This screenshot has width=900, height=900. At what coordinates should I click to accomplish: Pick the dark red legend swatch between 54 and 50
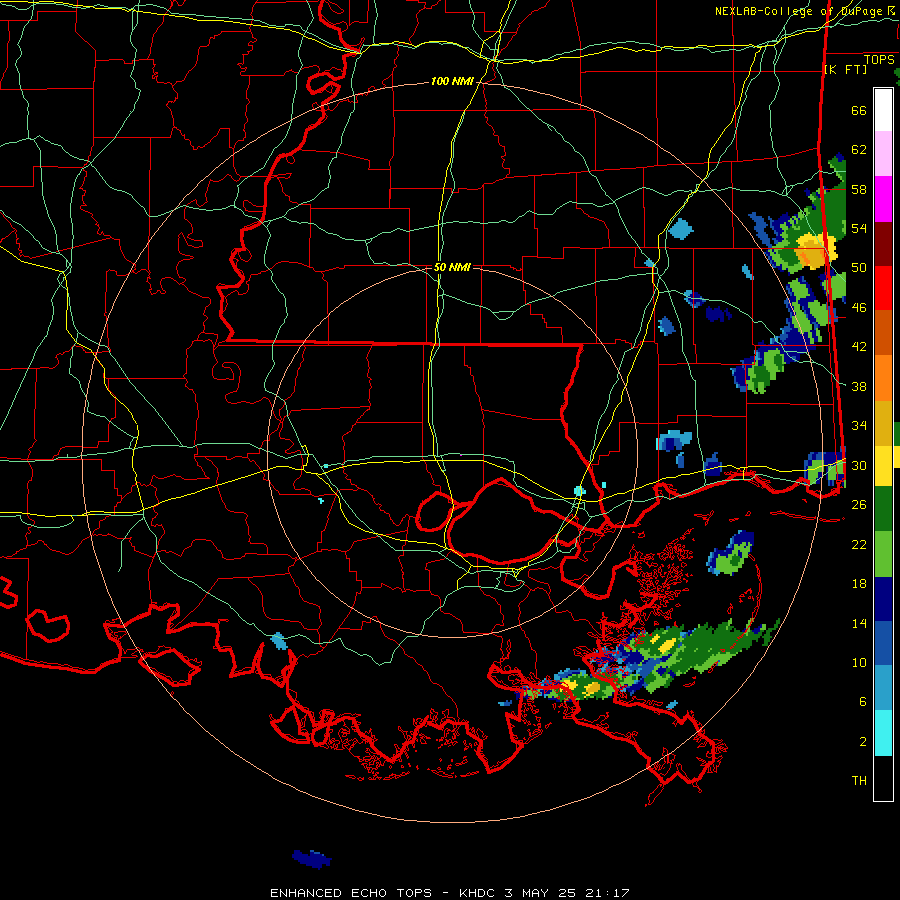pyautogui.click(x=883, y=243)
